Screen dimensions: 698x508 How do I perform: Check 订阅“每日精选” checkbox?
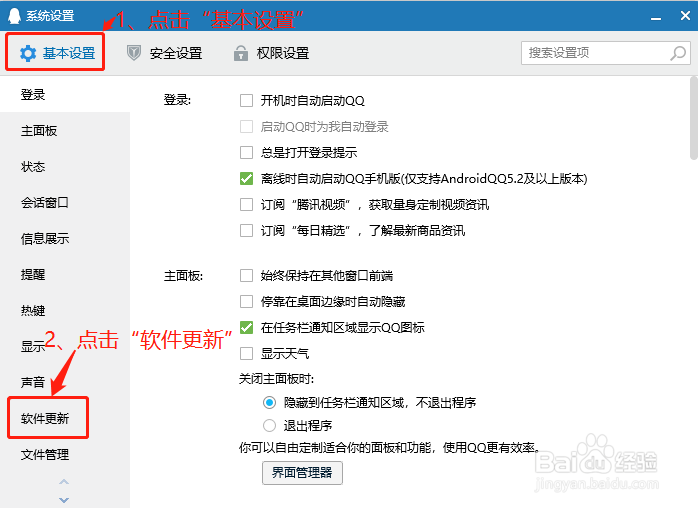(246, 230)
